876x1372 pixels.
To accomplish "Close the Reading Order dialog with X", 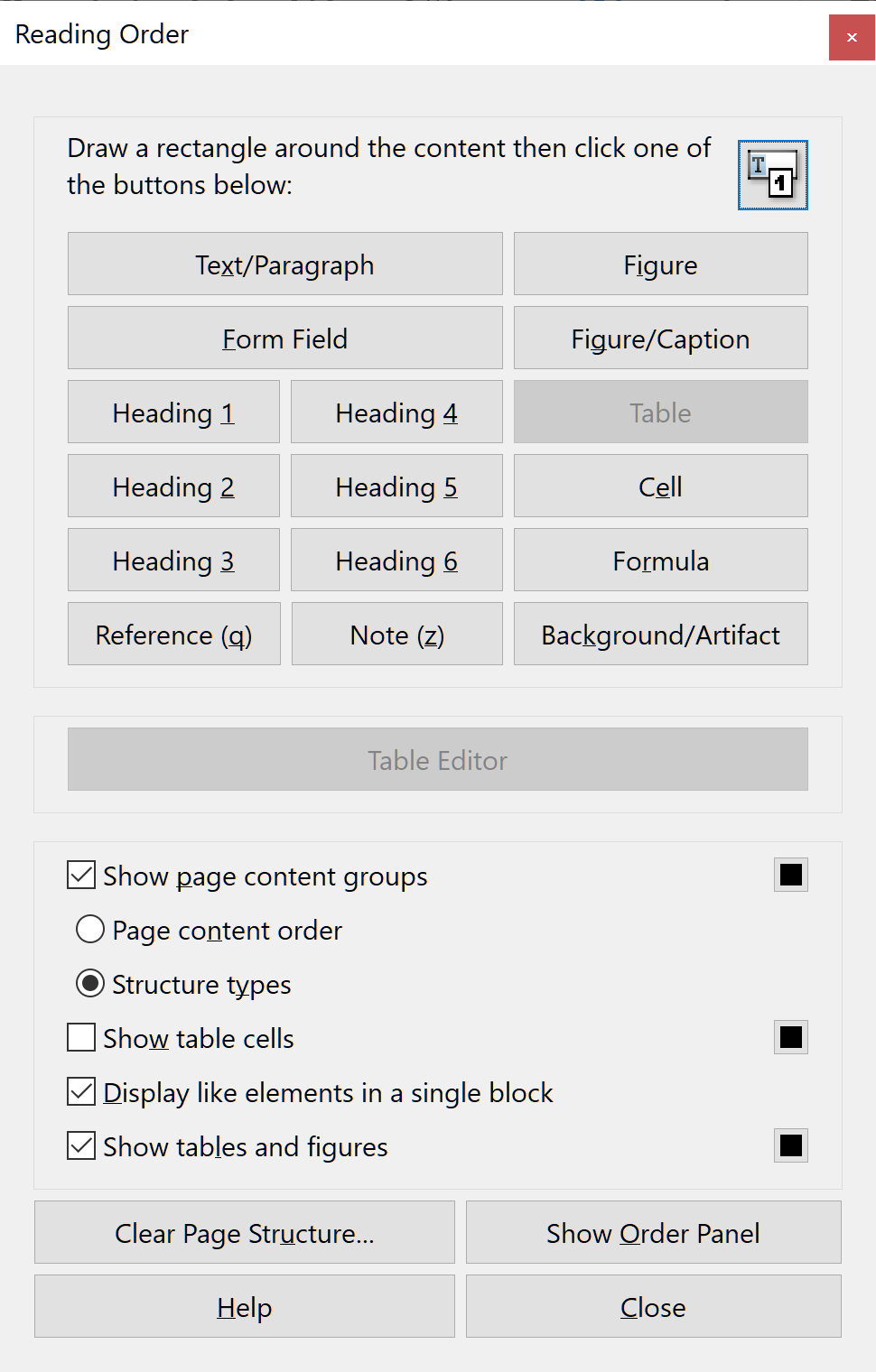I will coord(852,37).
